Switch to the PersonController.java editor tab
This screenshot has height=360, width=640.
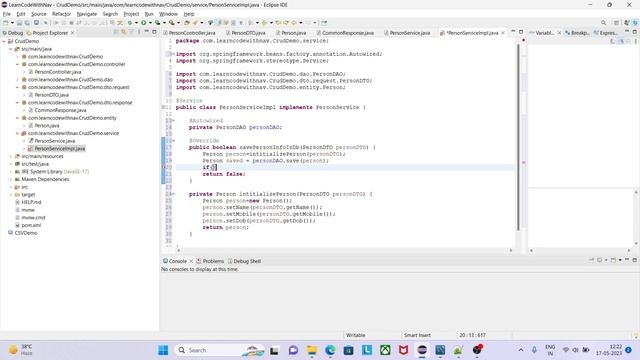[189, 33]
